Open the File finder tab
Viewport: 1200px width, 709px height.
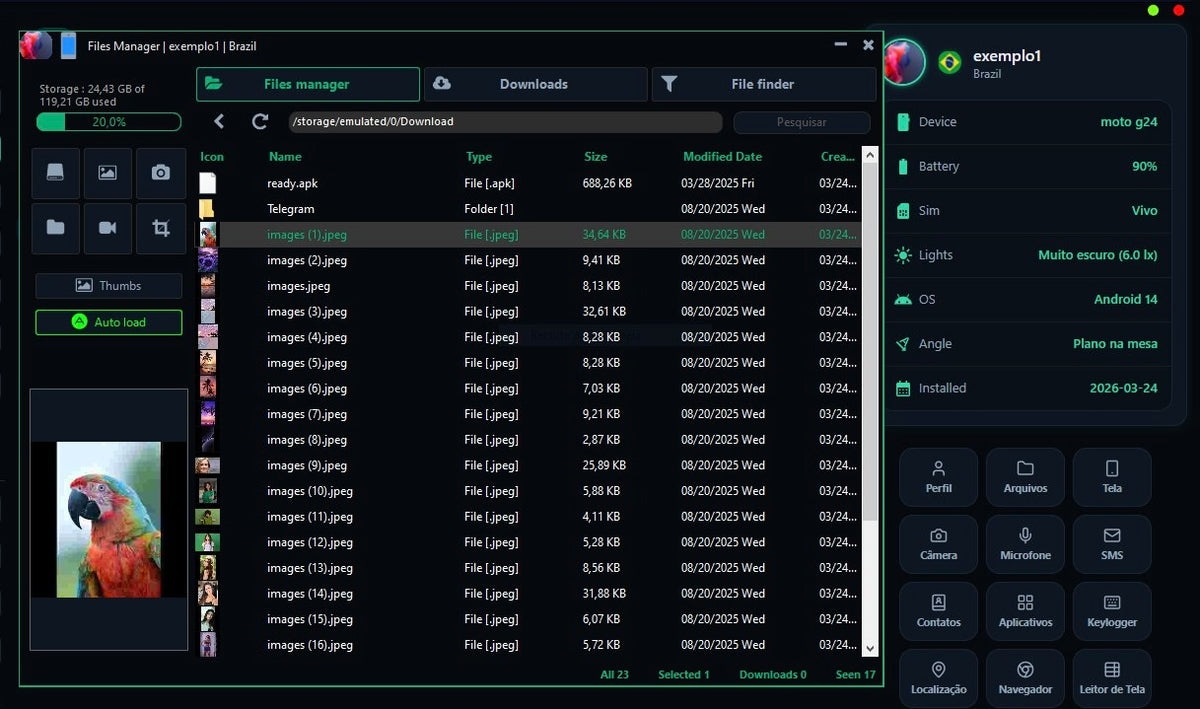[x=763, y=85]
